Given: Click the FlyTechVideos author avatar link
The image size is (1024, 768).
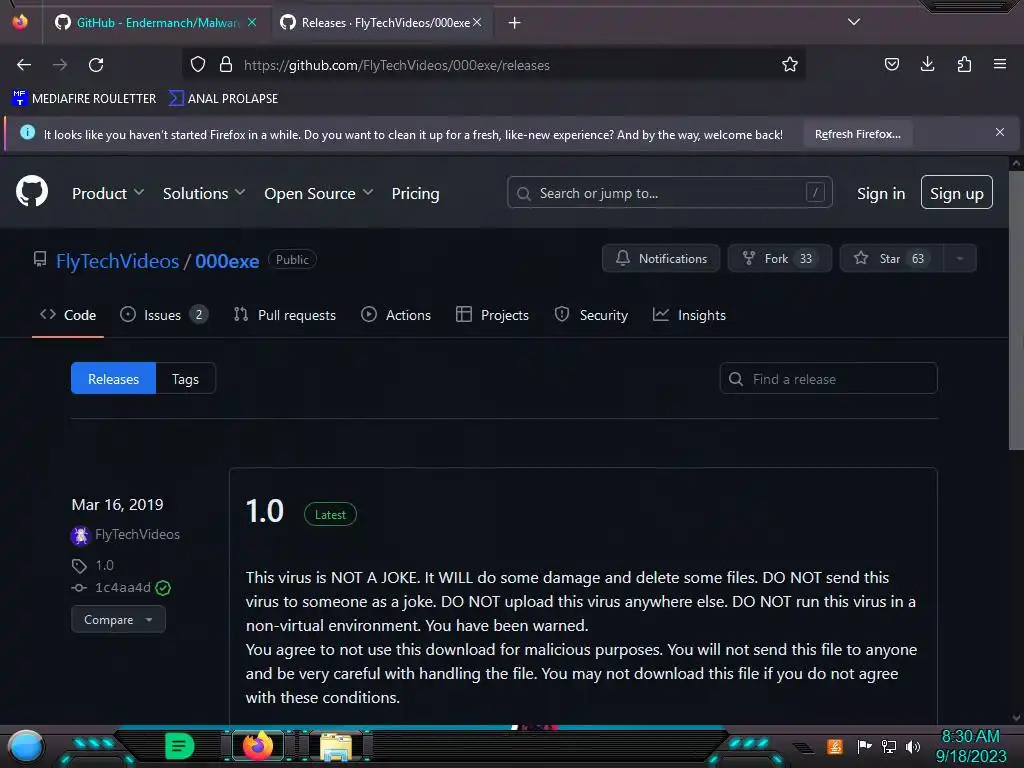Looking at the screenshot, I should pos(80,535).
